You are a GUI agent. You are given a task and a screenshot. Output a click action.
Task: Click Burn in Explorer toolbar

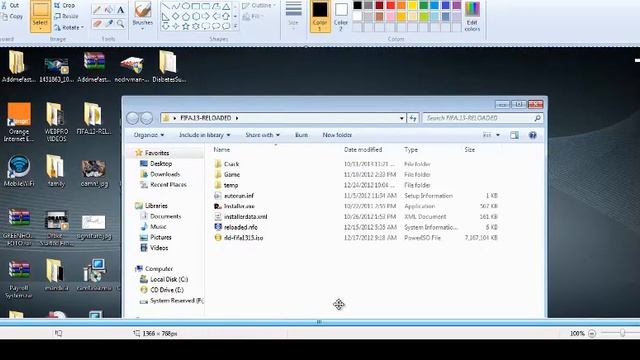coord(301,135)
